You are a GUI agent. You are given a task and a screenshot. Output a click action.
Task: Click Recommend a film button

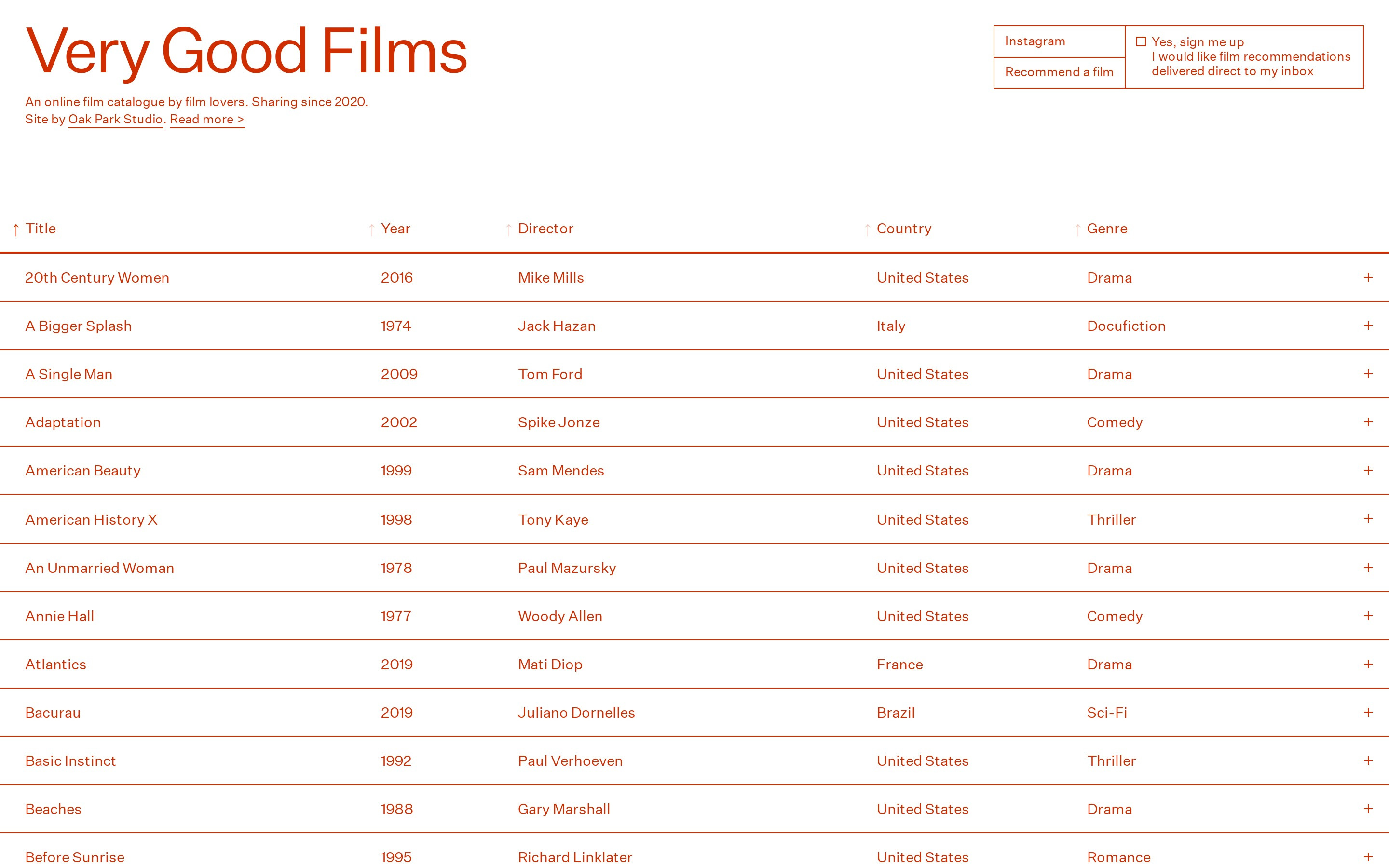click(1059, 72)
